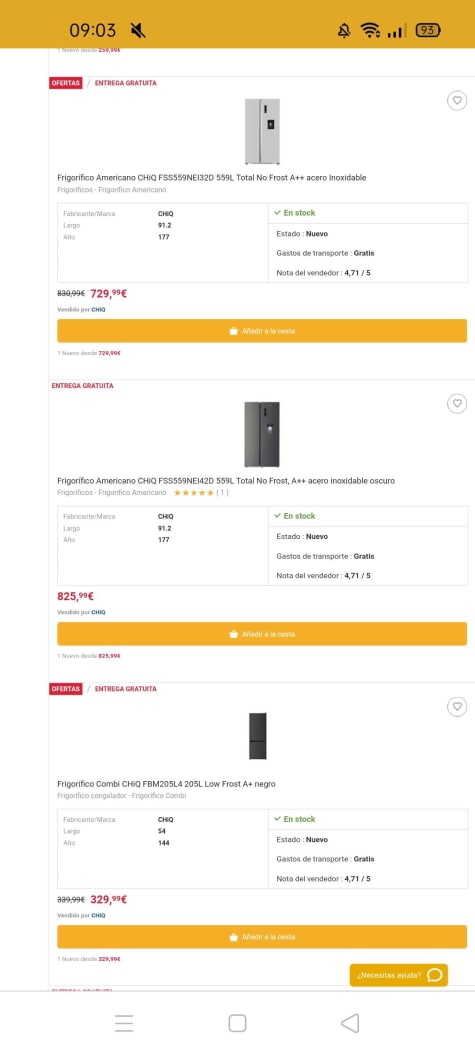Open Android recent apps menu icon

[124, 1023]
